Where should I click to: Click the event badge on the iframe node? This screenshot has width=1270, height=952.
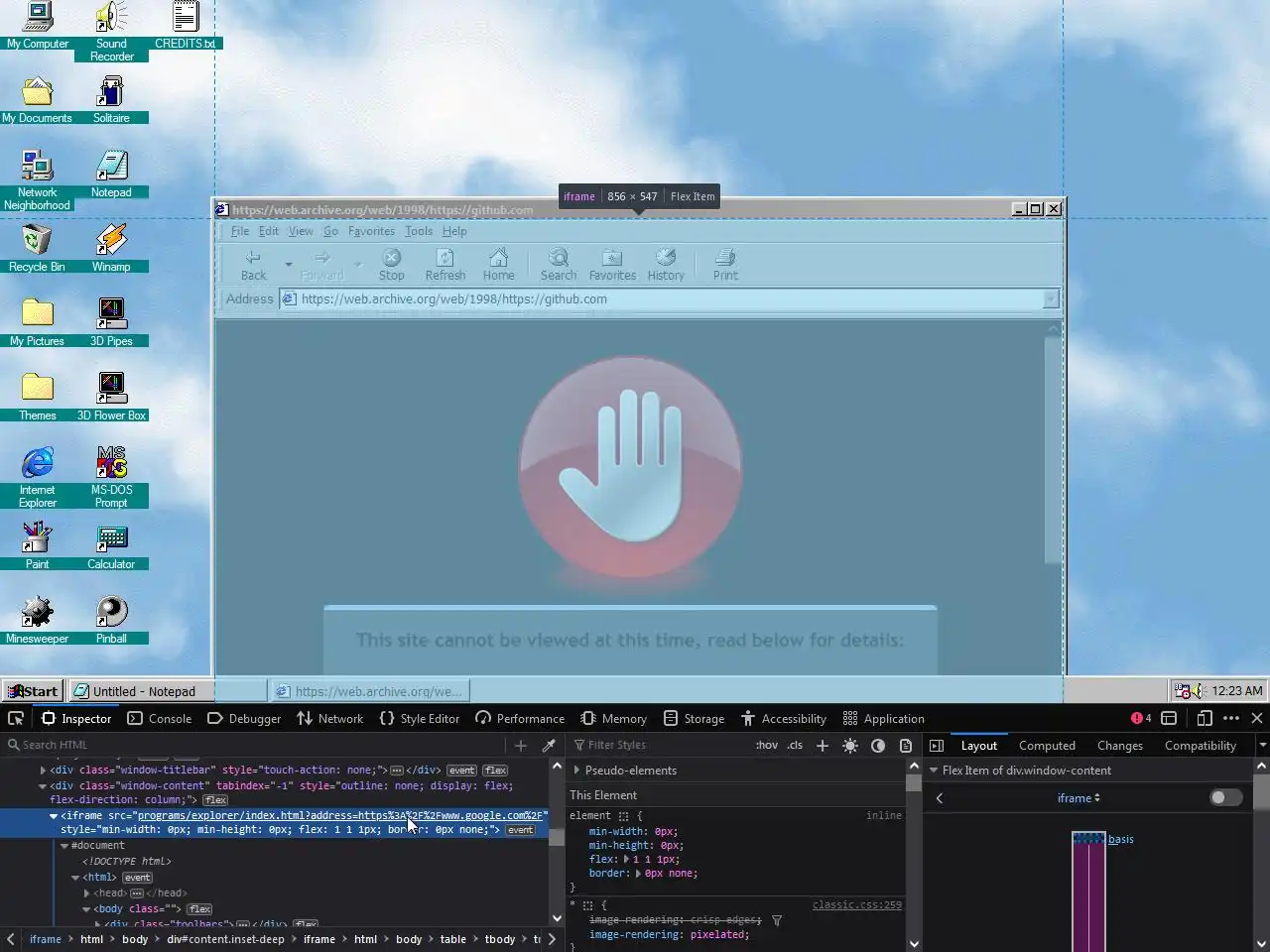click(521, 830)
